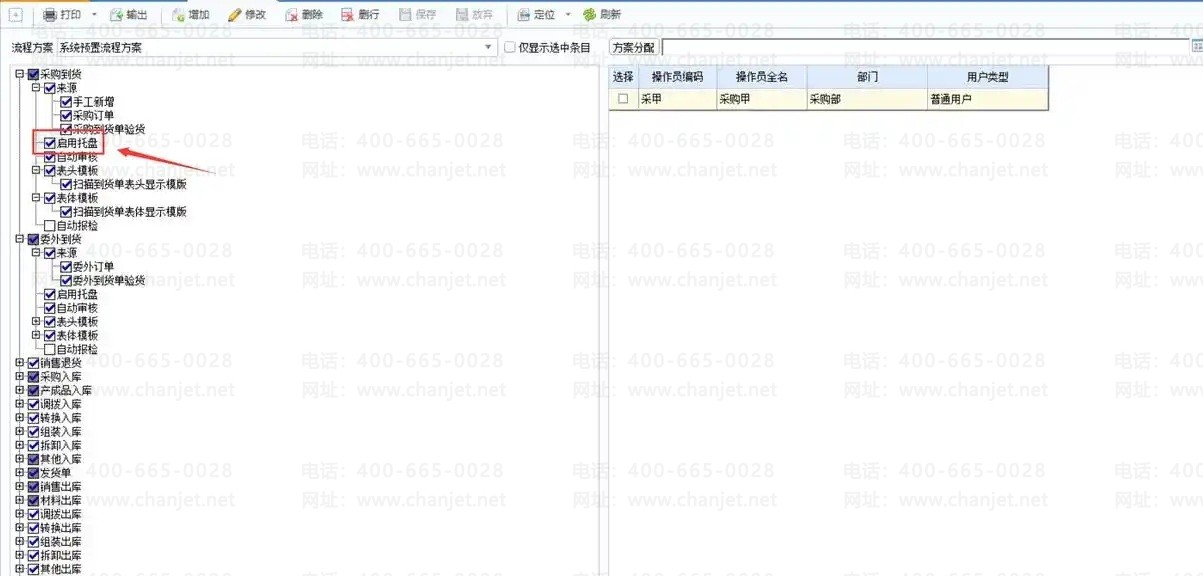Select the 采购订单 tree item label
This screenshot has width=1203, height=576.
point(93,115)
